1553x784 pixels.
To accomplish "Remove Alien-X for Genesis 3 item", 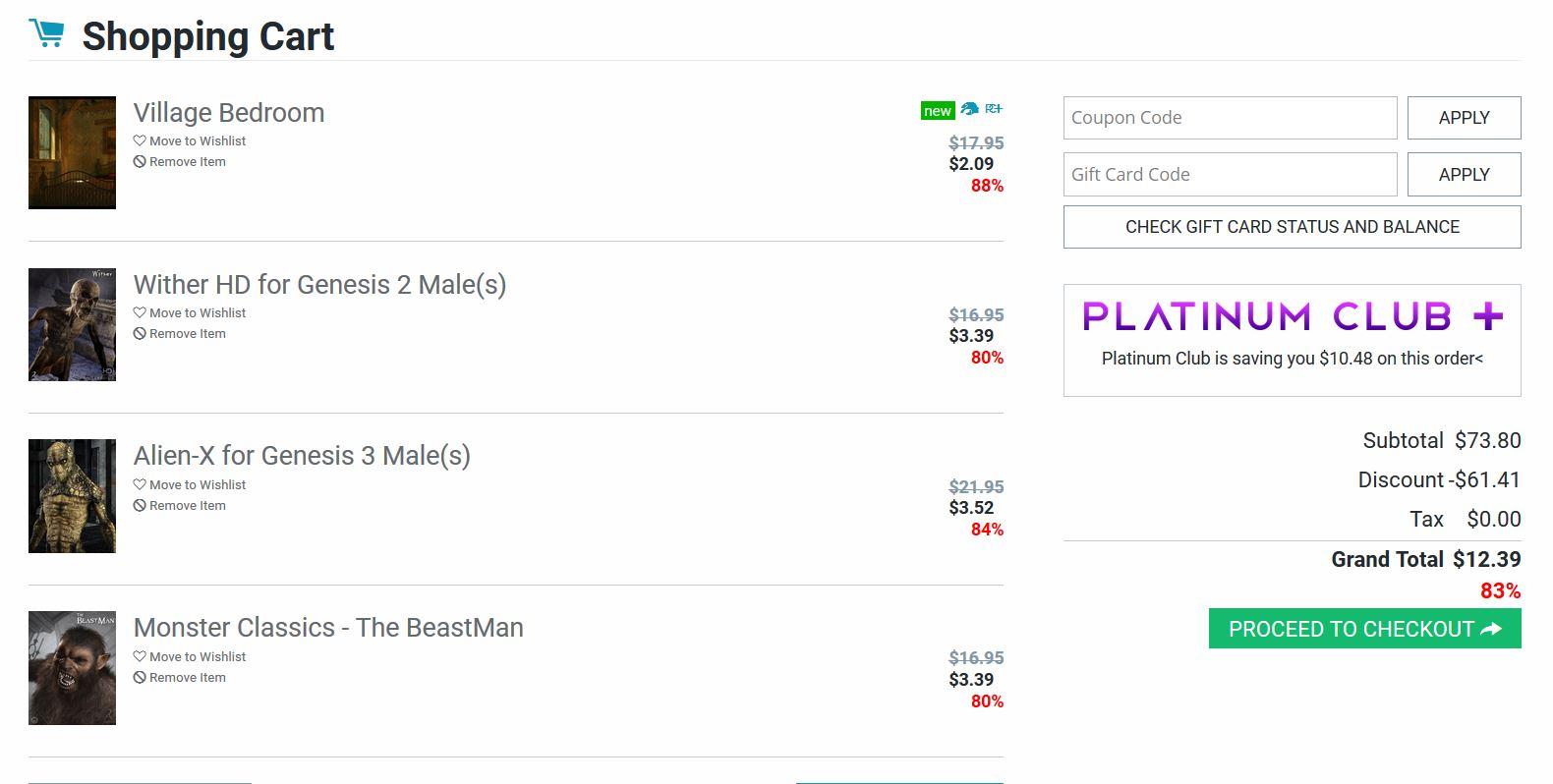I will pyautogui.click(x=187, y=505).
